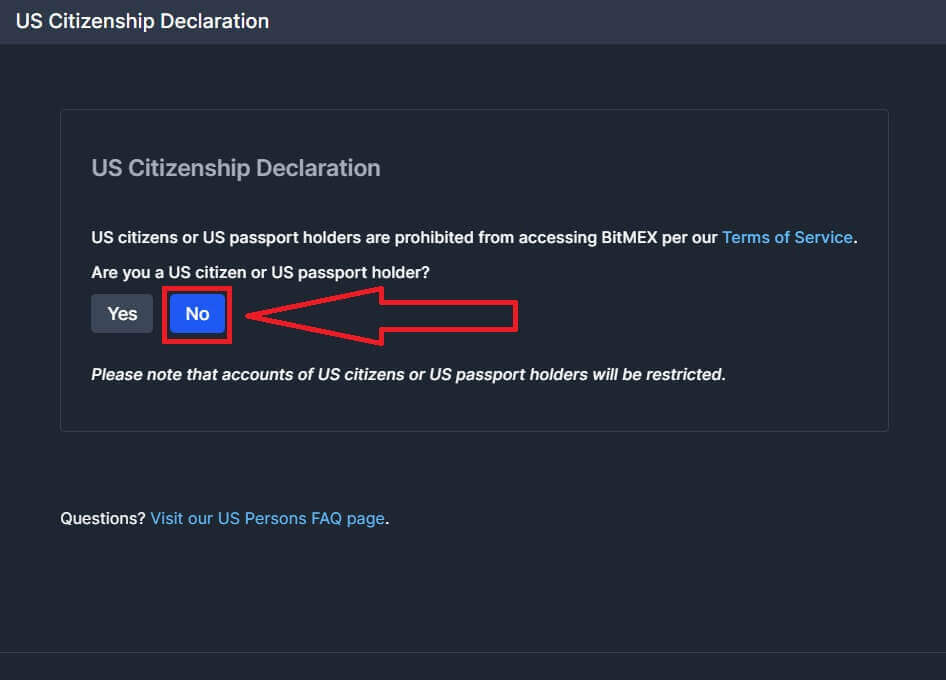Click the card heading US Citizenship Declaration

point(235,168)
